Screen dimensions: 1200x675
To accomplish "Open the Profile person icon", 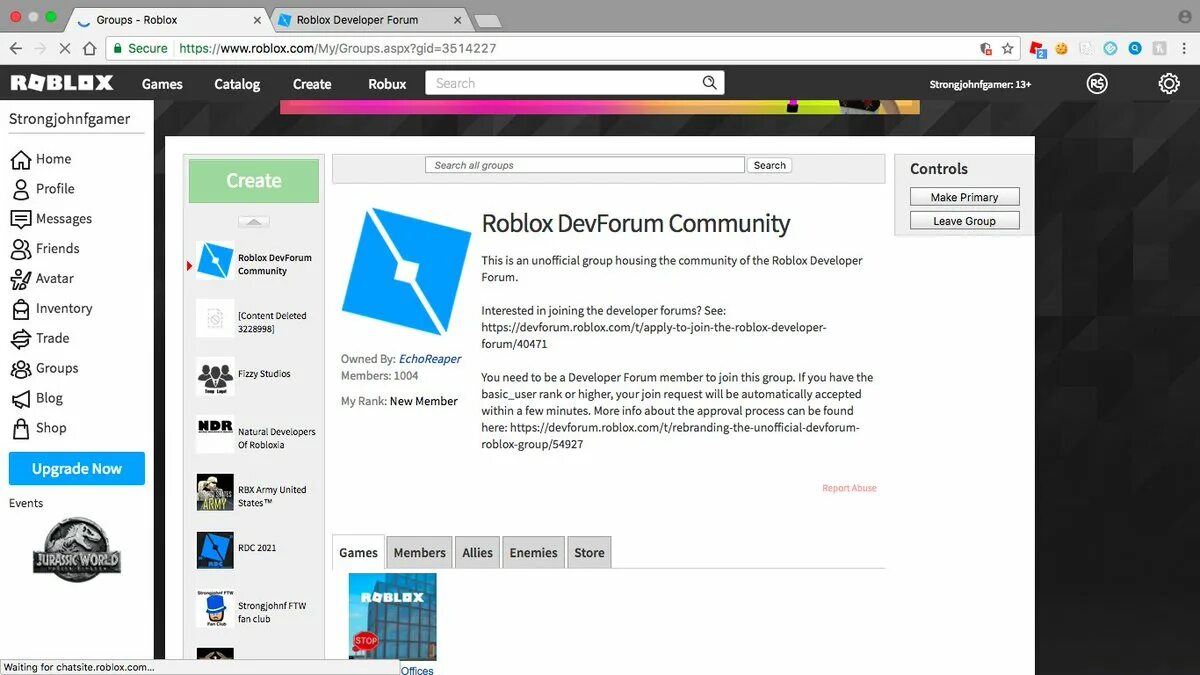I will tap(20, 189).
